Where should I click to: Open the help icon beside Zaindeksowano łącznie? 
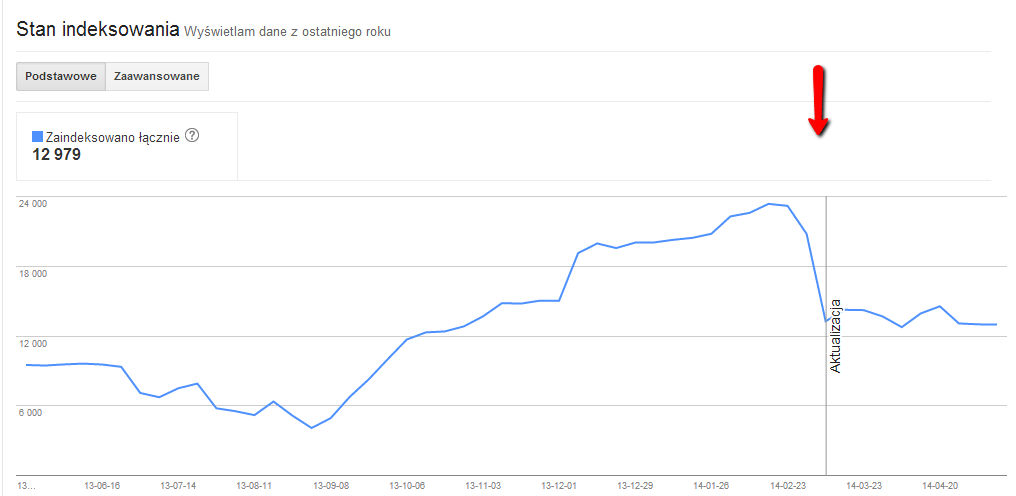[x=193, y=136]
